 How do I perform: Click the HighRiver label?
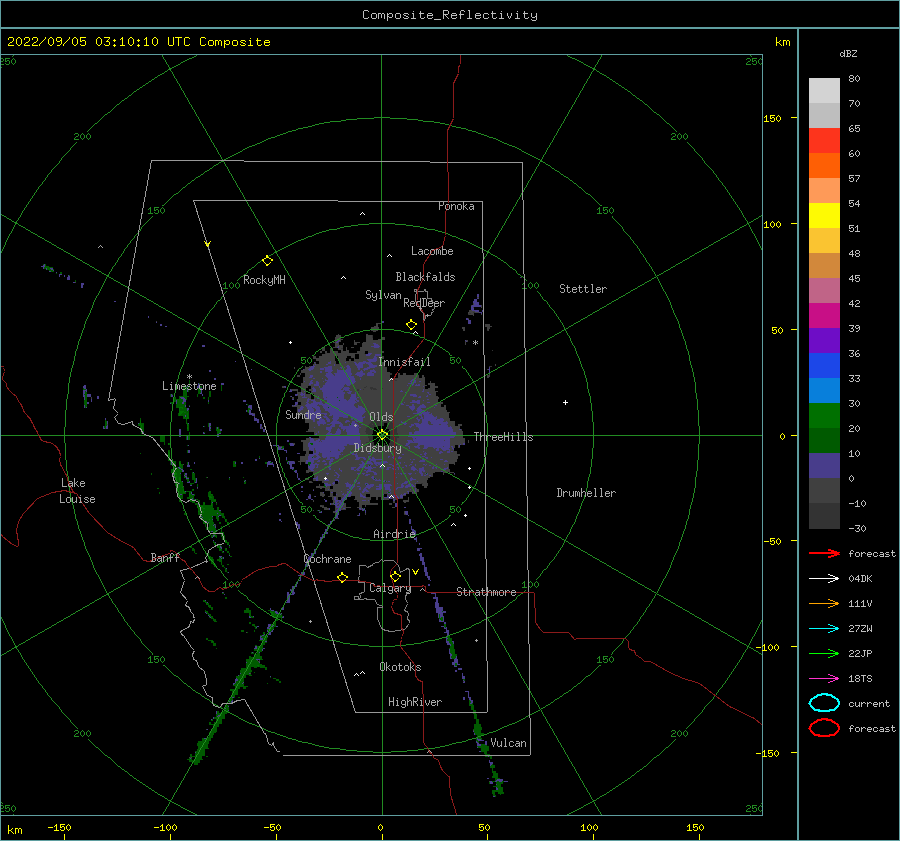click(415, 702)
